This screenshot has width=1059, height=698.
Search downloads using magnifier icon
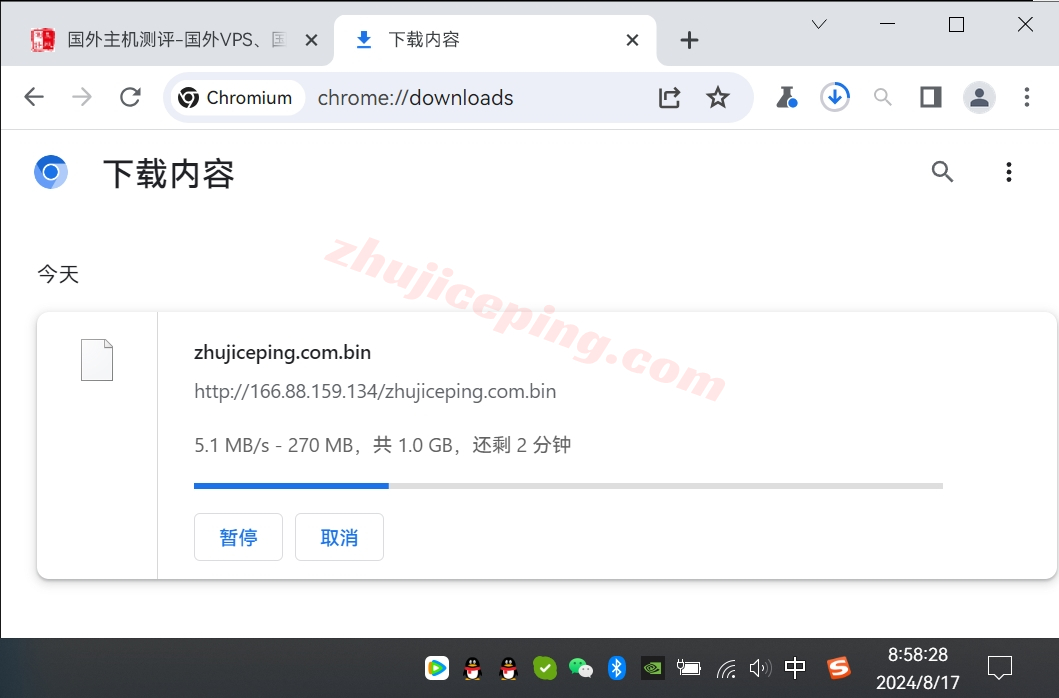click(942, 172)
